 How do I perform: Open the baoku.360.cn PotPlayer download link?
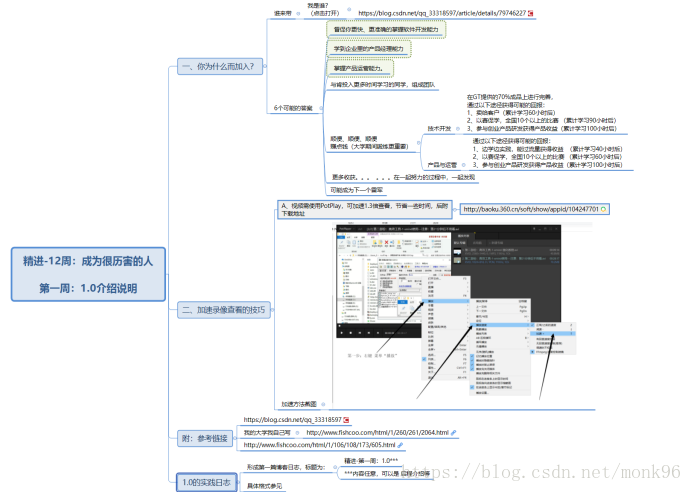point(531,209)
